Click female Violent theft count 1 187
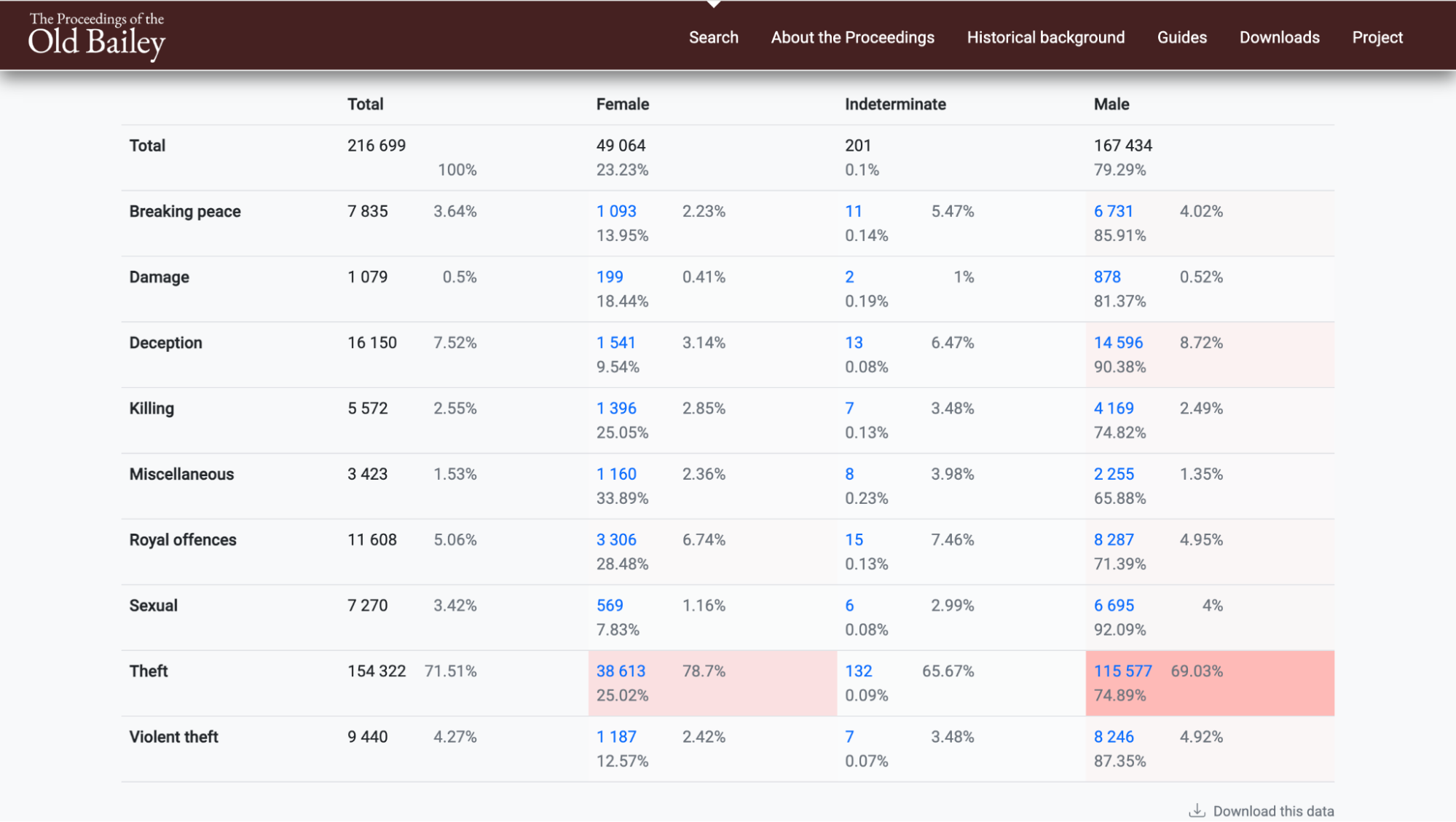Image resolution: width=1456 pixels, height=822 pixels. (x=616, y=737)
